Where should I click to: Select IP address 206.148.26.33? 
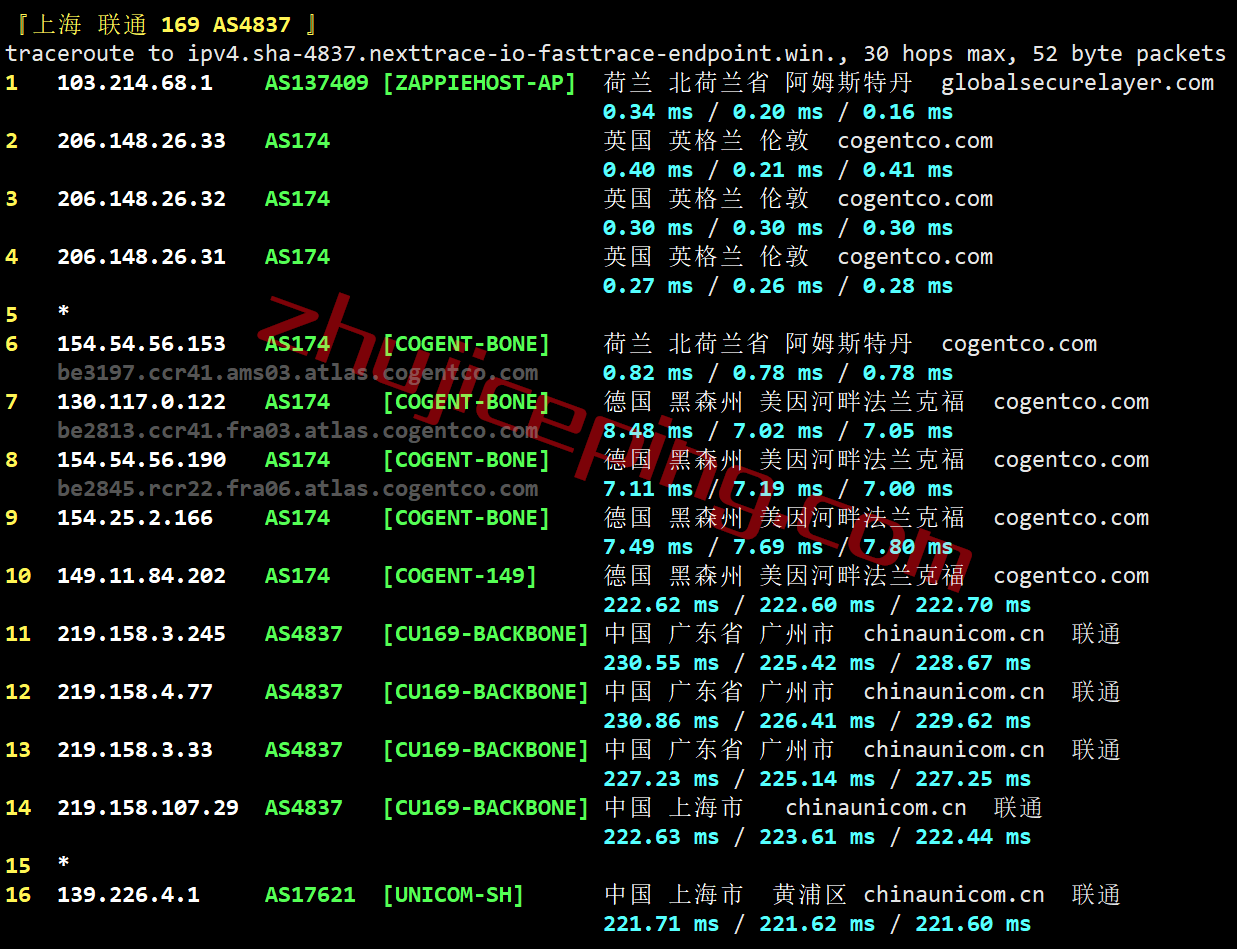141,141
